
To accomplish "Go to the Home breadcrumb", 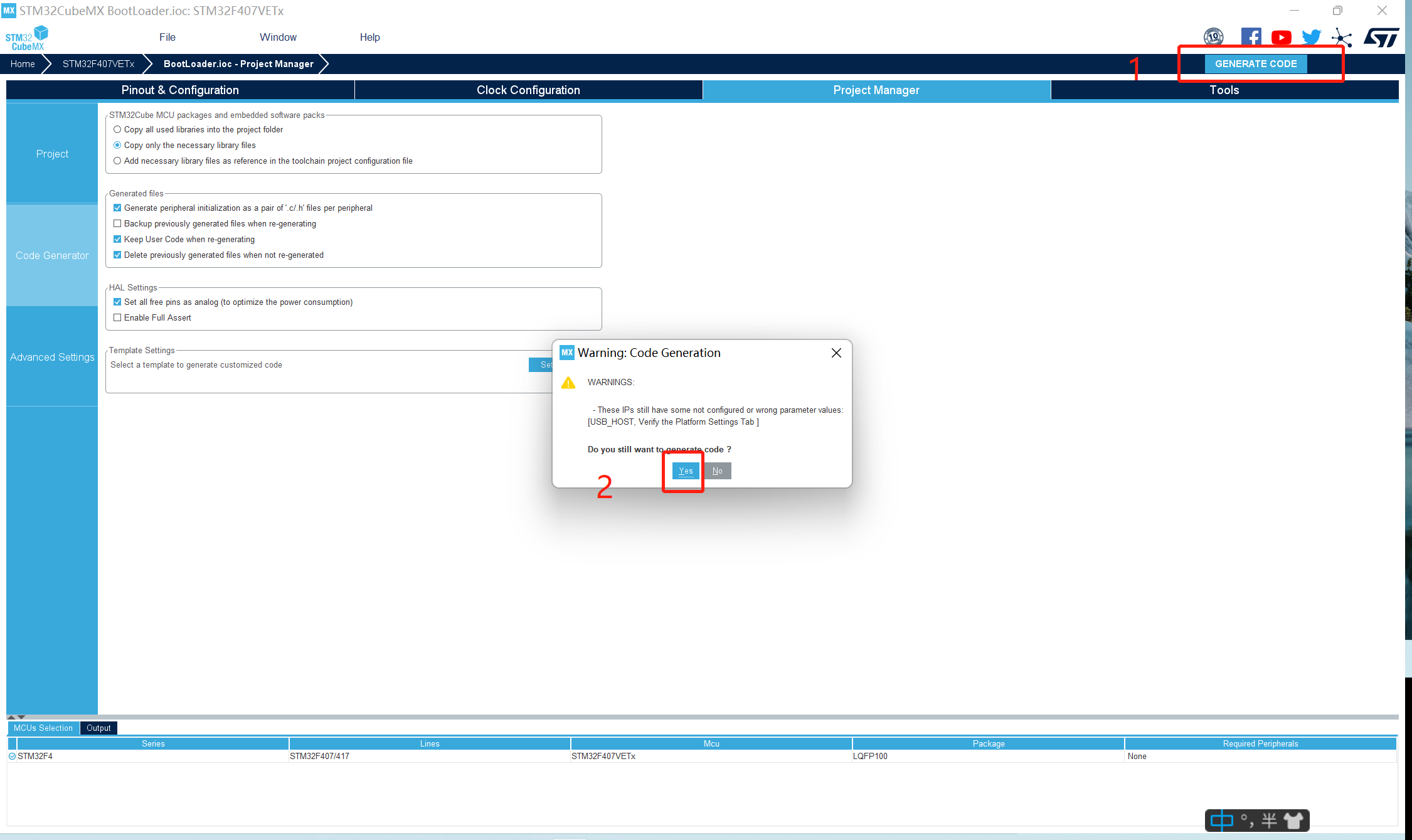I will click(x=23, y=64).
